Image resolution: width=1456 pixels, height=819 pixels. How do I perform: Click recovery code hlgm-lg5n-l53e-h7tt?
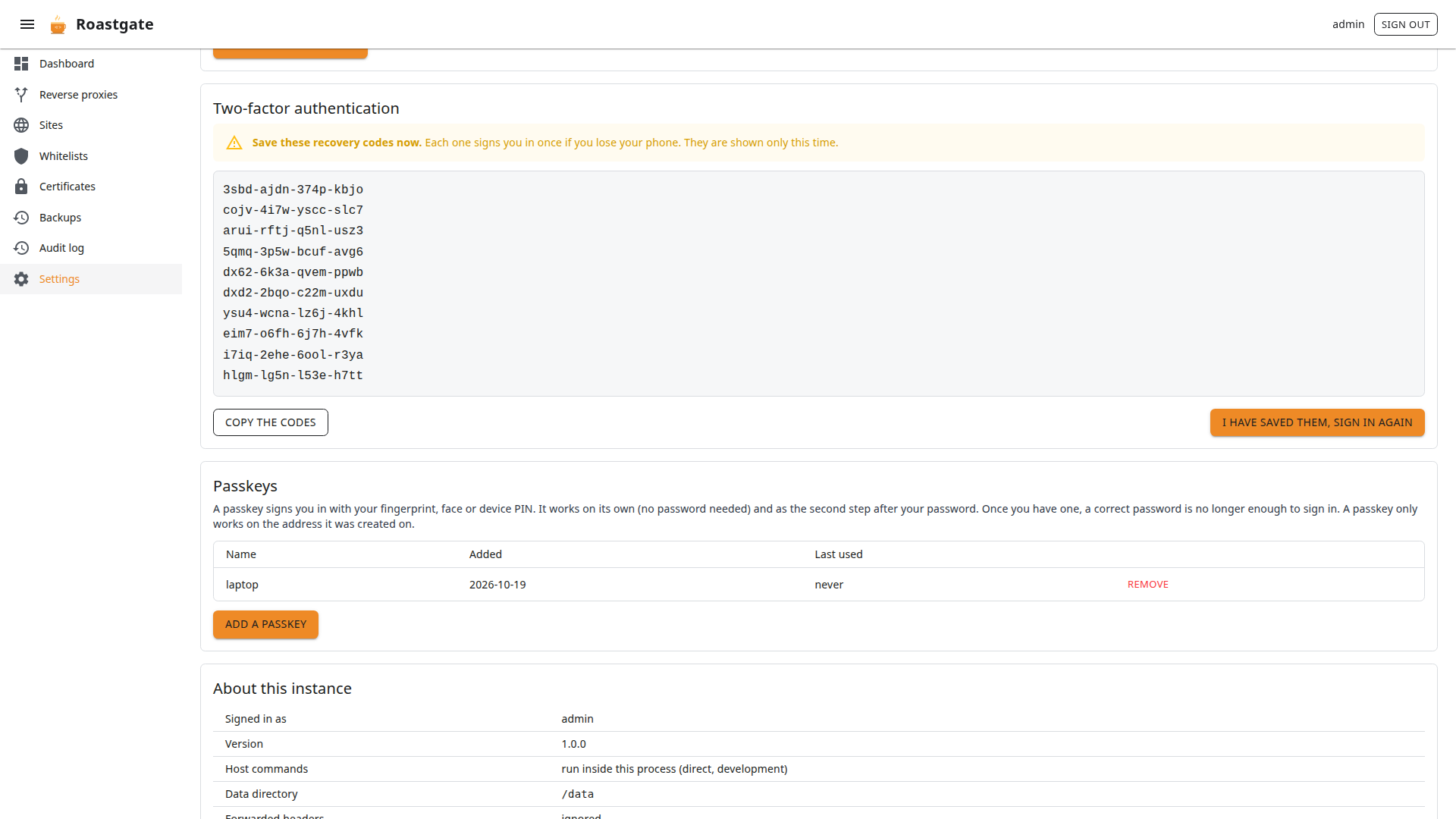tap(293, 375)
